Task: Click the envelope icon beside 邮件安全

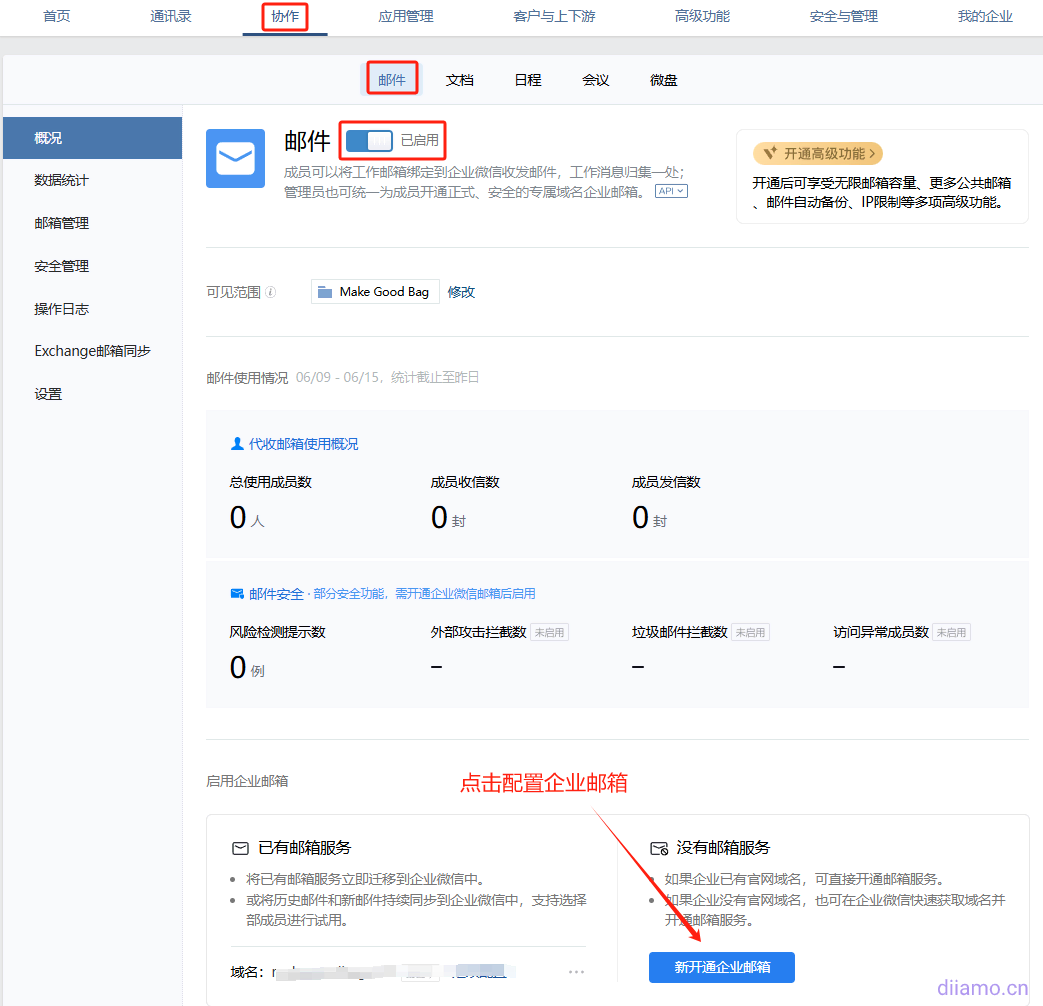Action: (x=237, y=593)
